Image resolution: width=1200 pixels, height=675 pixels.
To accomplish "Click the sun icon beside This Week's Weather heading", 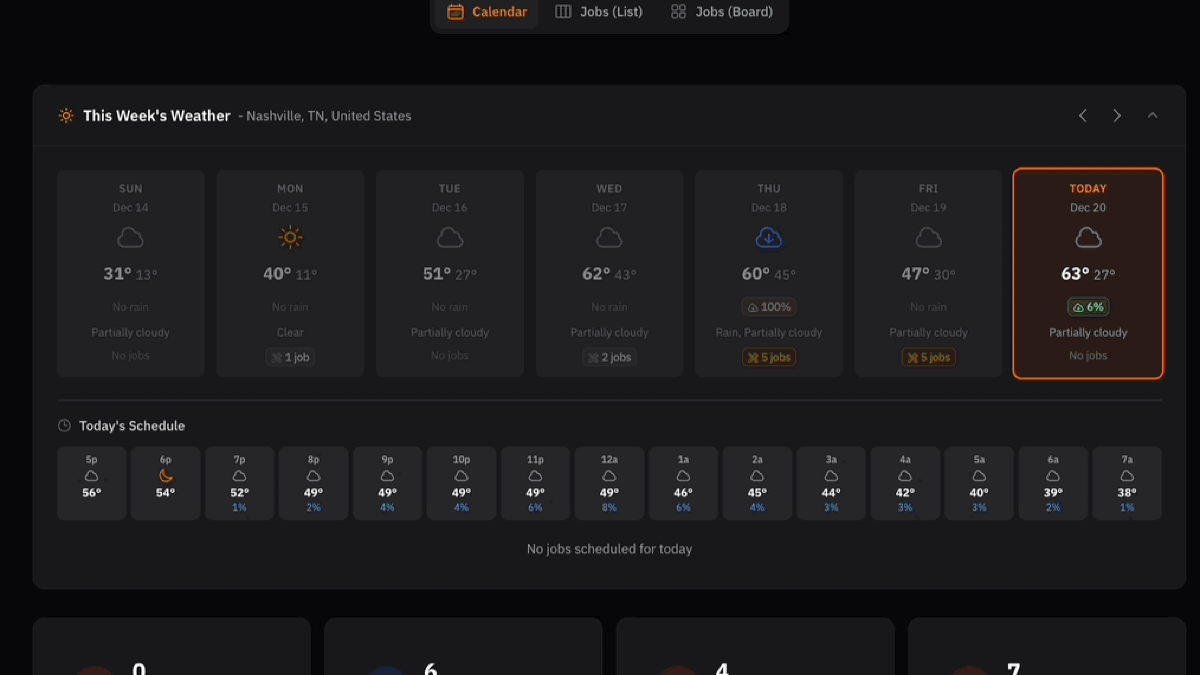I will point(66,115).
